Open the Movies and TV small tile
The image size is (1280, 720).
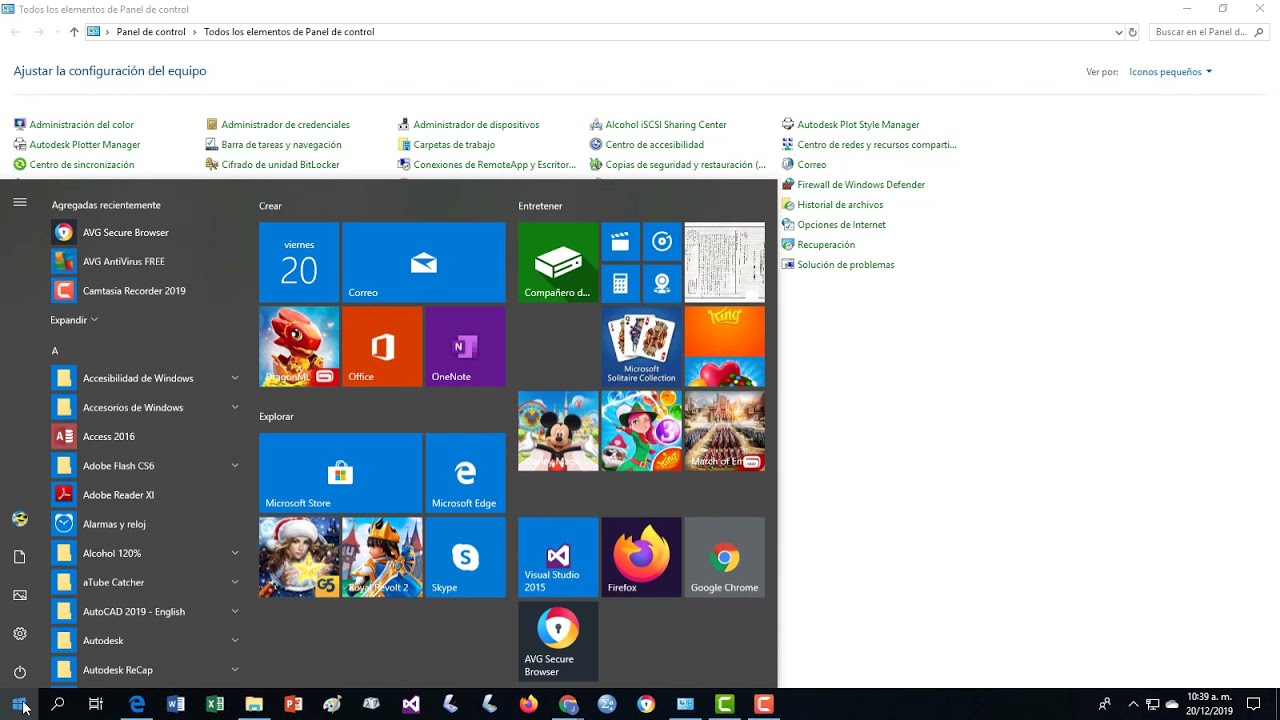click(620, 241)
